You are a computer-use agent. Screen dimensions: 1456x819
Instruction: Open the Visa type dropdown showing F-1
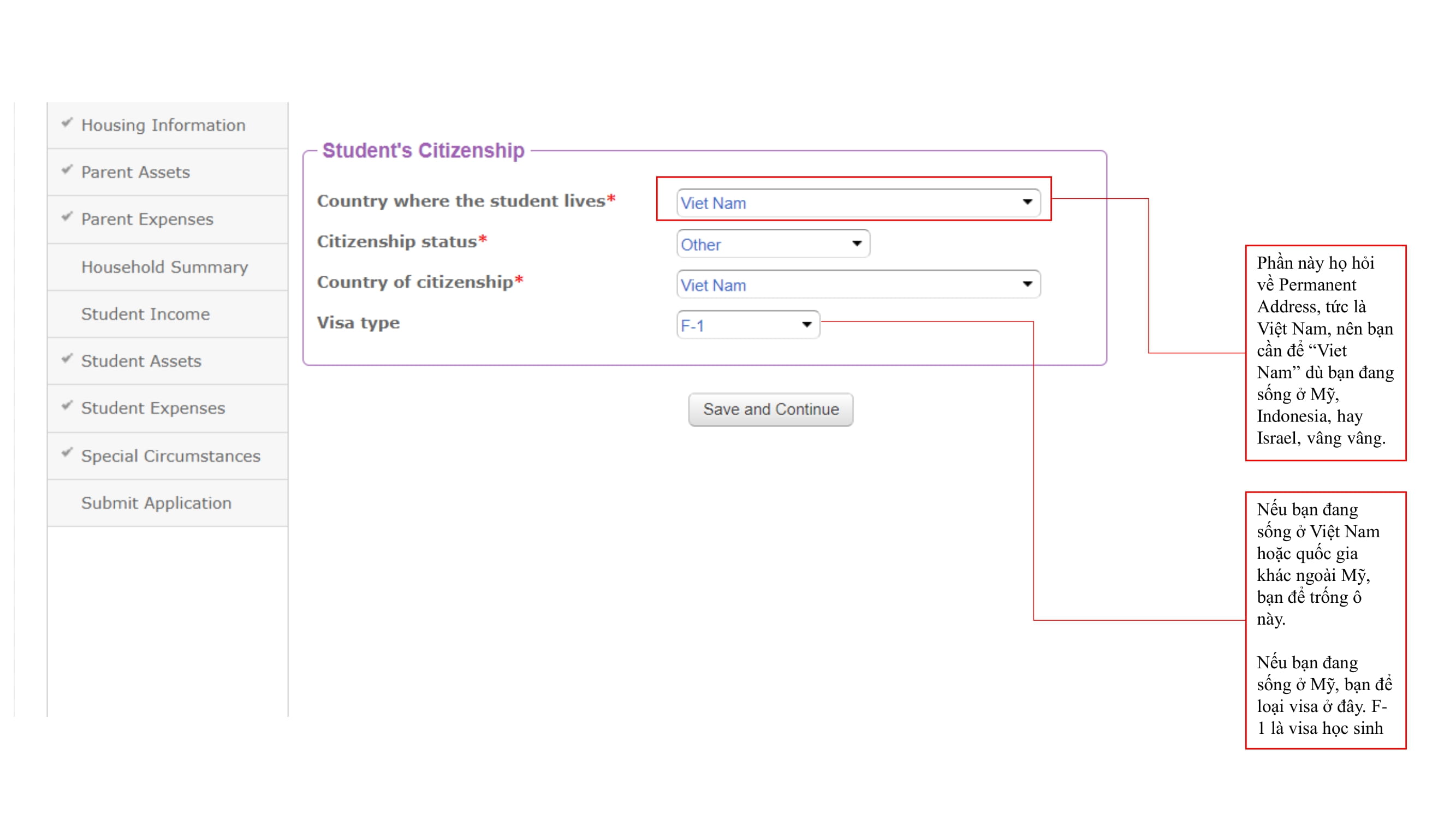(749, 324)
